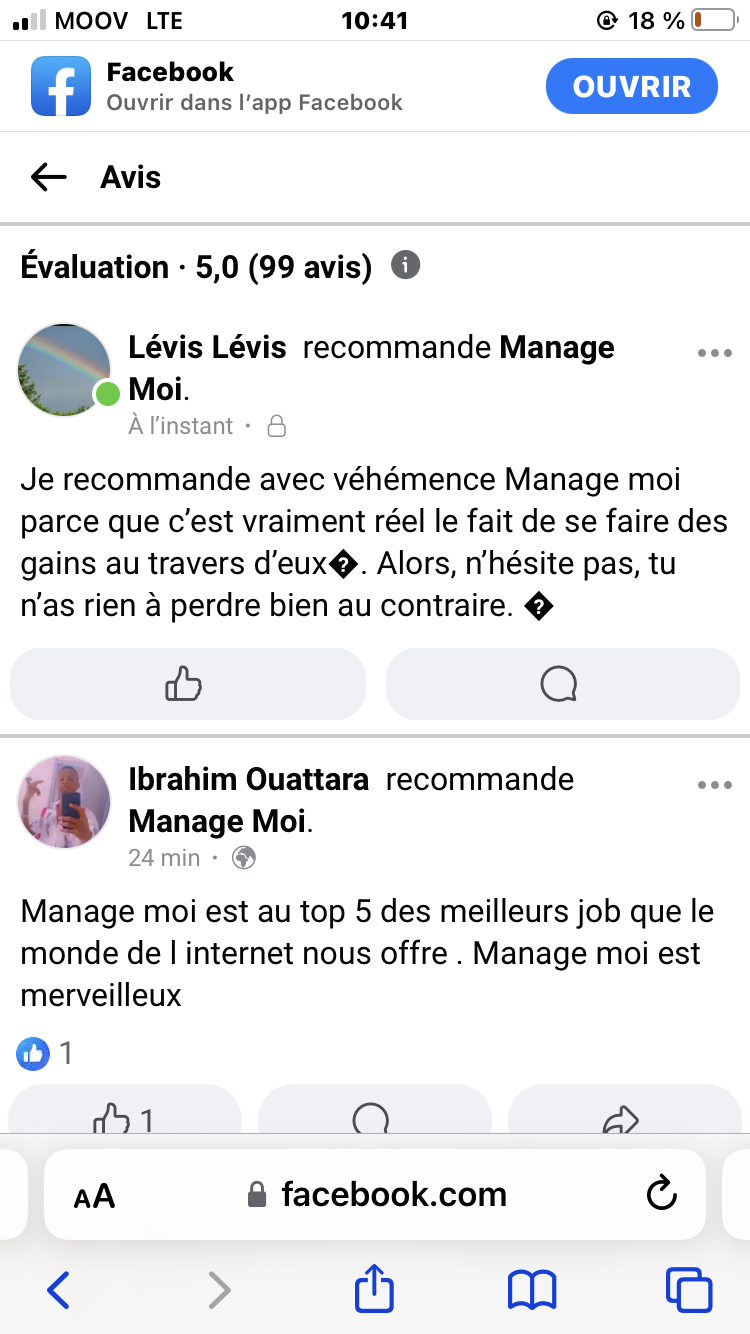Go back using Safari's back chevron

[x=59, y=1290]
